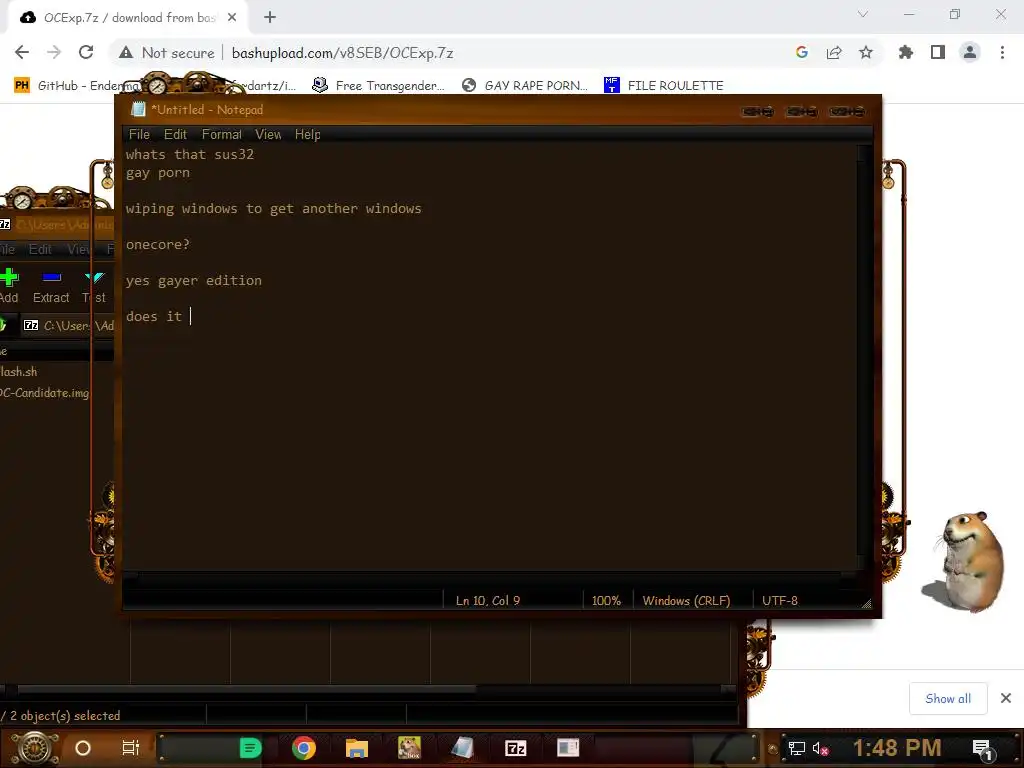
Task: Click the green Add button in 7-Zip
Action: pos(9,287)
